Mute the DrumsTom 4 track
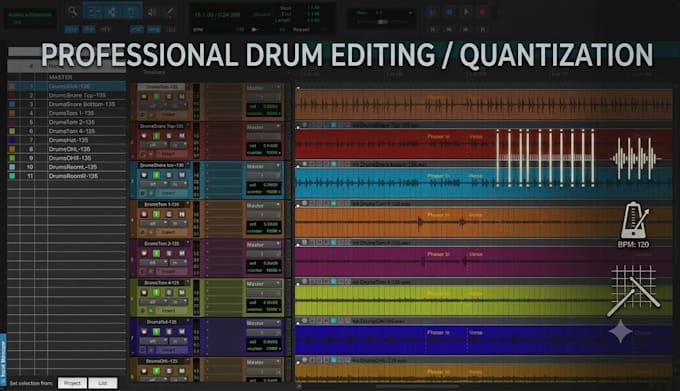680x391 pixels. 182,293
